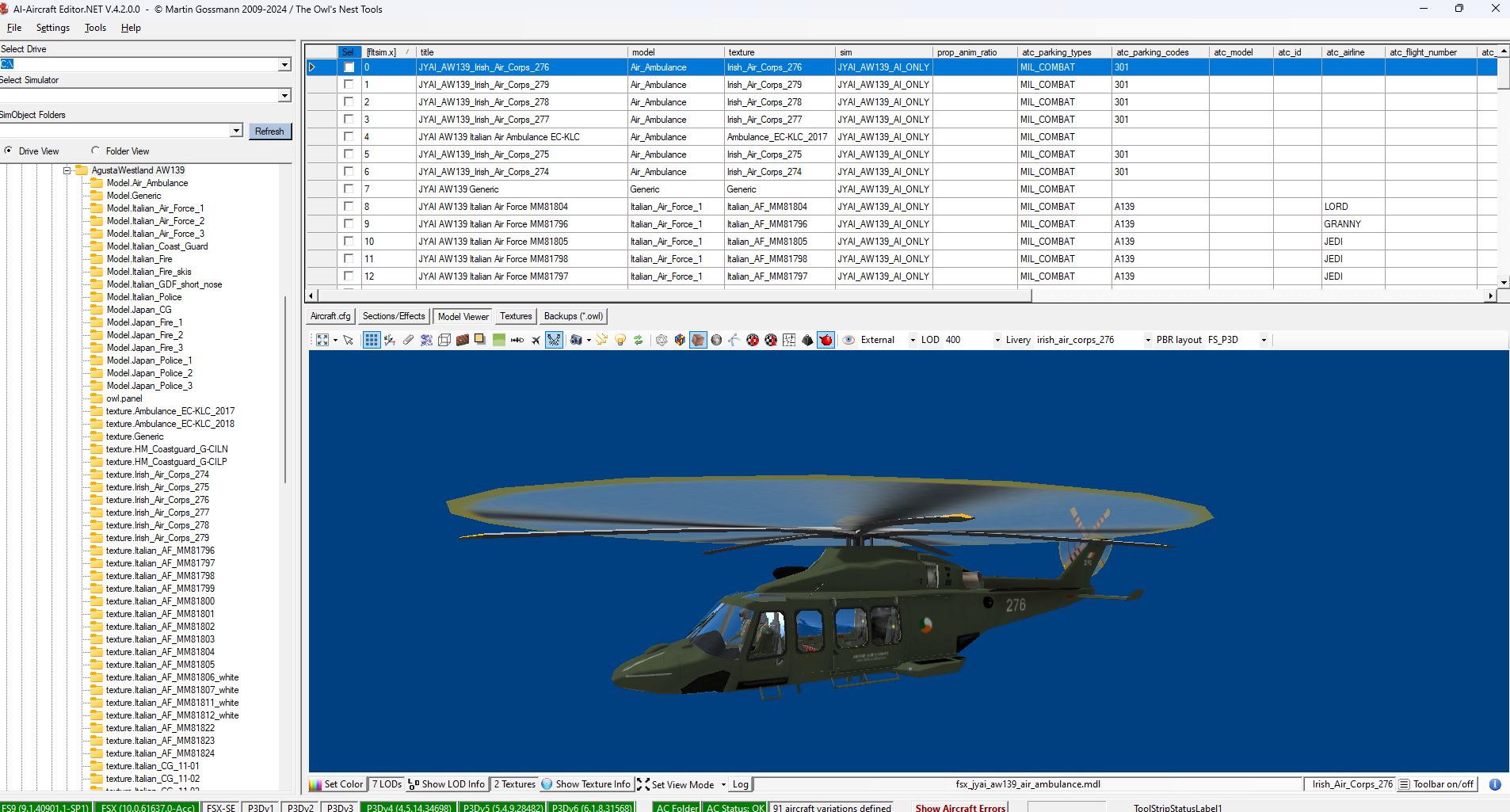Open the Livery irish_air_corps_276 dropdown
The width and height of the screenshot is (1510, 812).
(x=1148, y=340)
